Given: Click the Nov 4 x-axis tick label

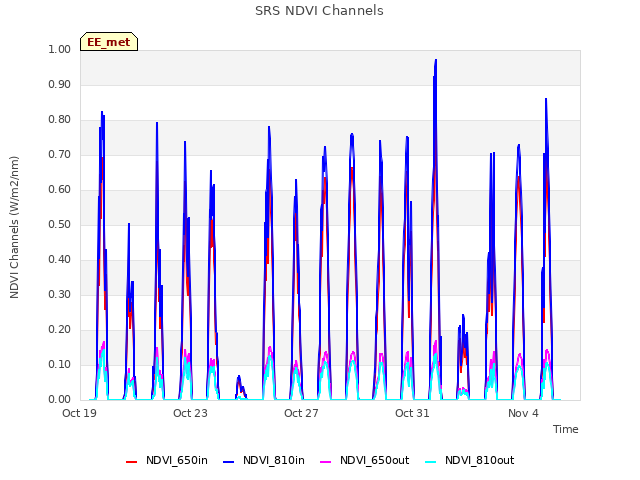Looking at the screenshot, I should (x=523, y=413).
